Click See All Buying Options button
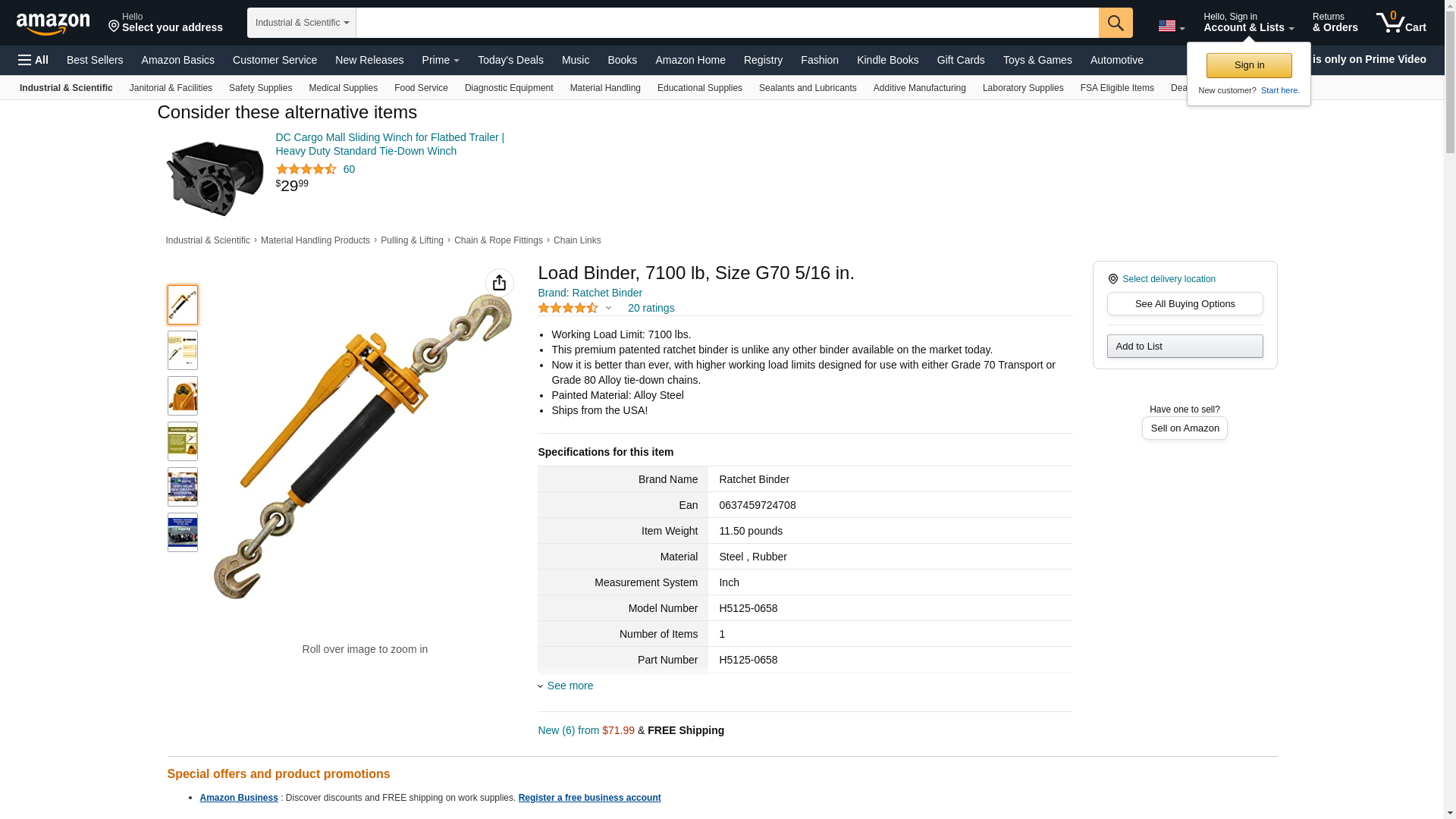The width and height of the screenshot is (1456, 819). [1185, 303]
